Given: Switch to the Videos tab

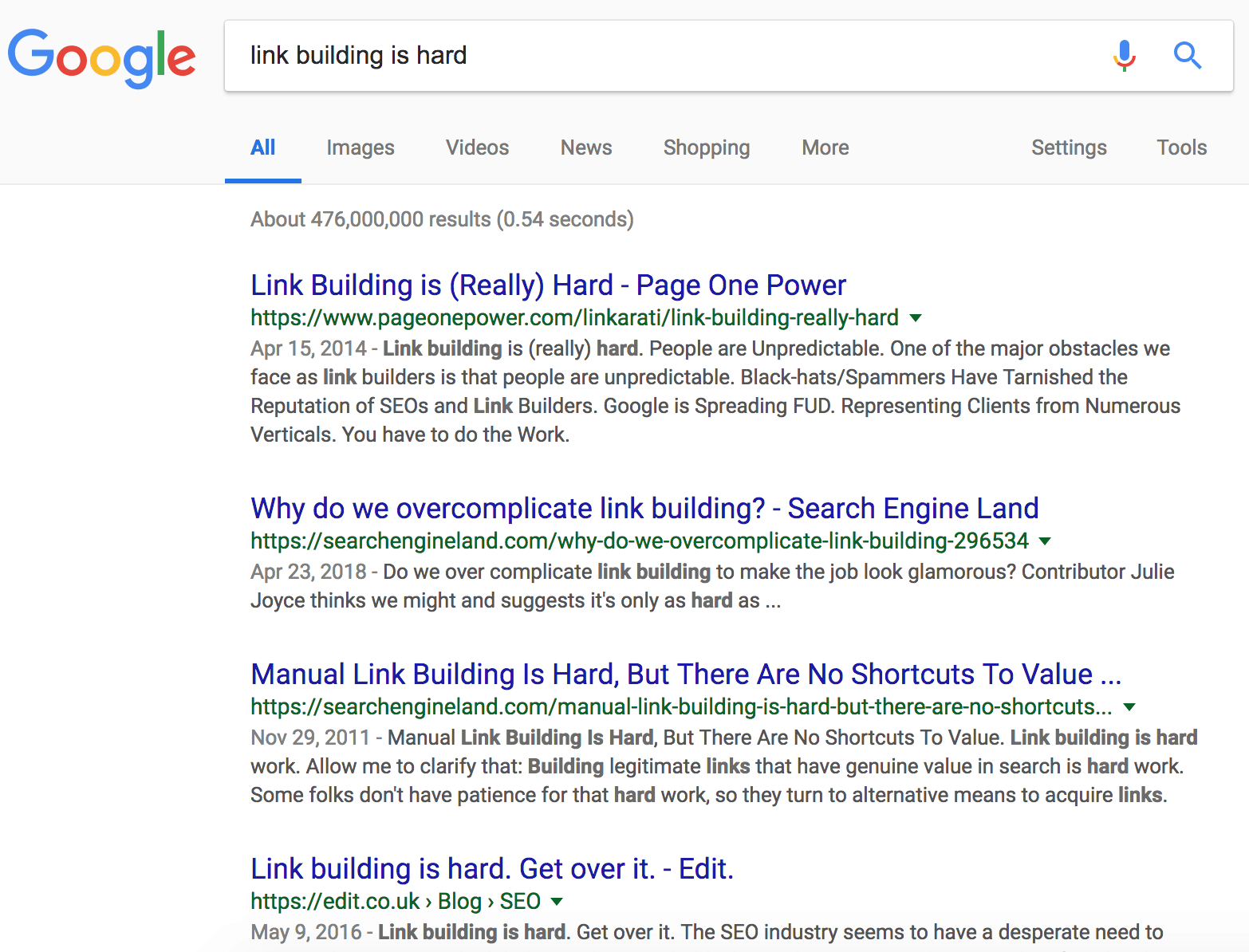Looking at the screenshot, I should click(x=477, y=148).
